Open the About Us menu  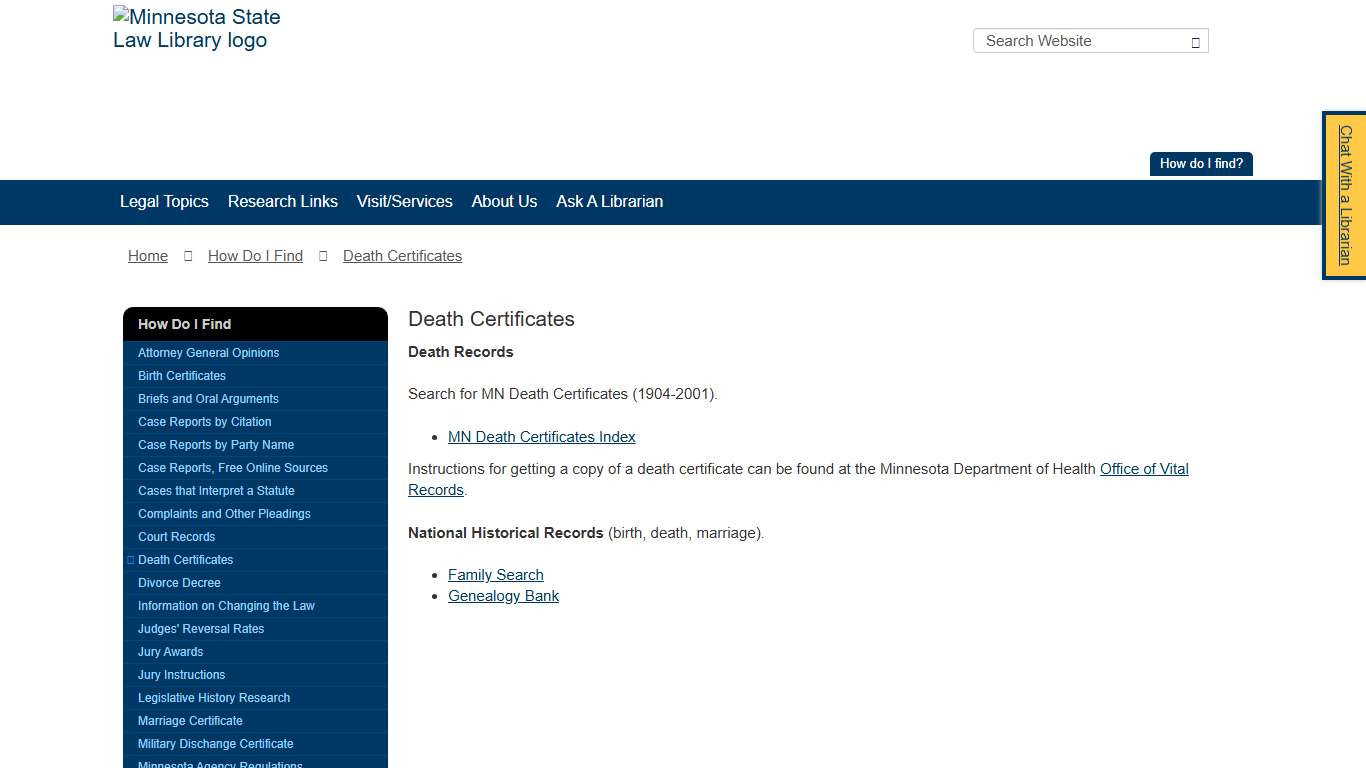point(504,202)
